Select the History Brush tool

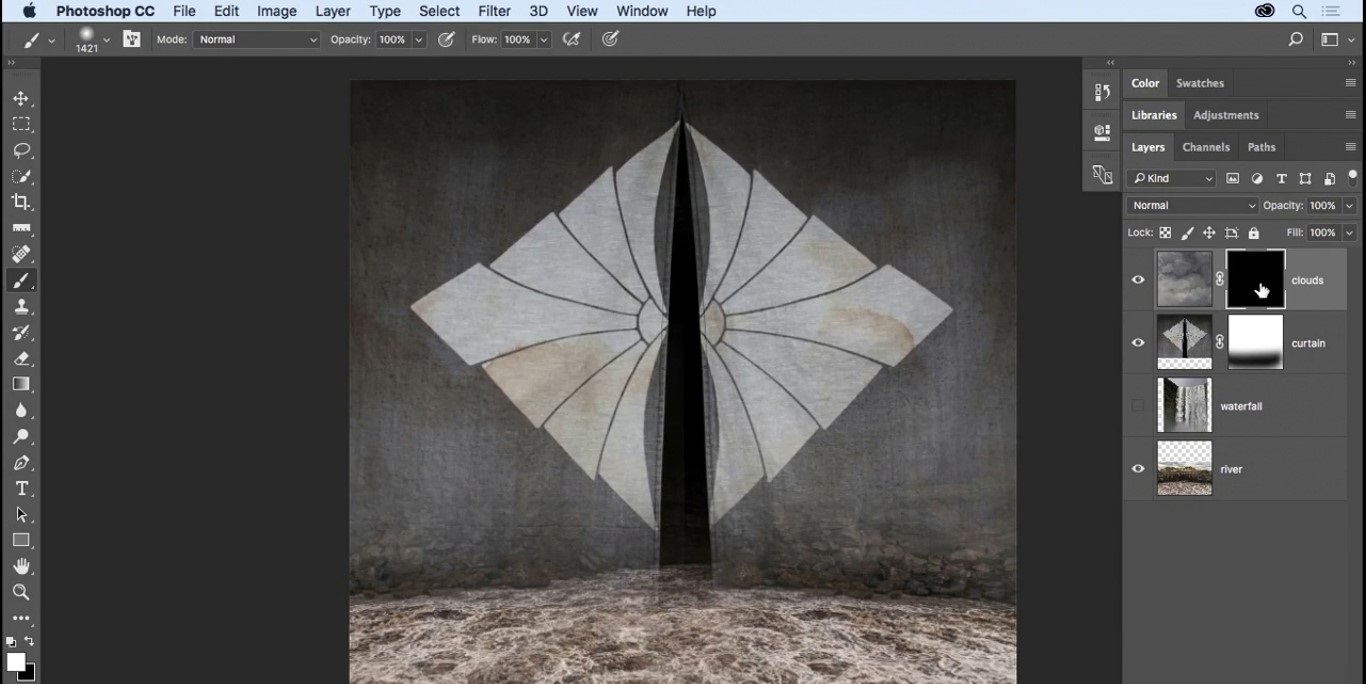coord(21,333)
